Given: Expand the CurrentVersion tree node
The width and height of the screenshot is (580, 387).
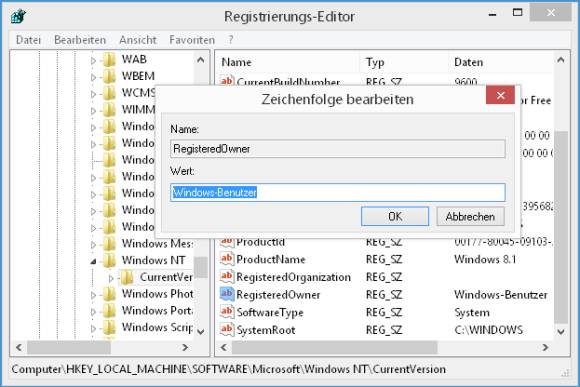Looking at the screenshot, I should [x=111, y=278].
